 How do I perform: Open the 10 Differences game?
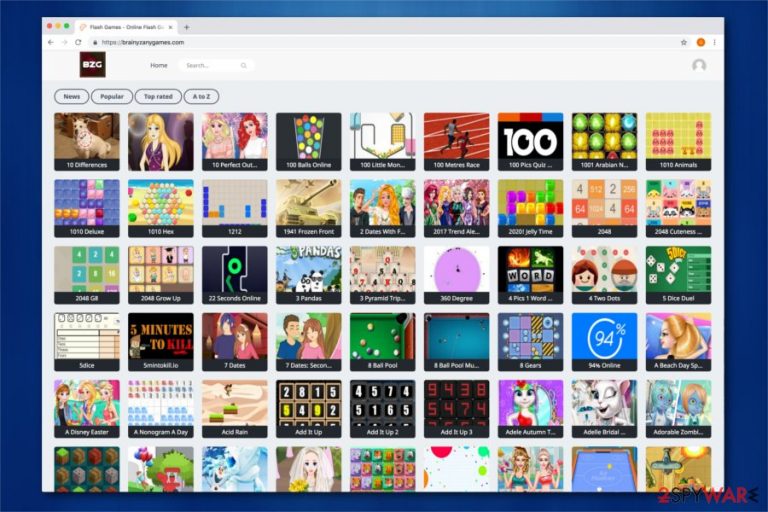pos(87,142)
